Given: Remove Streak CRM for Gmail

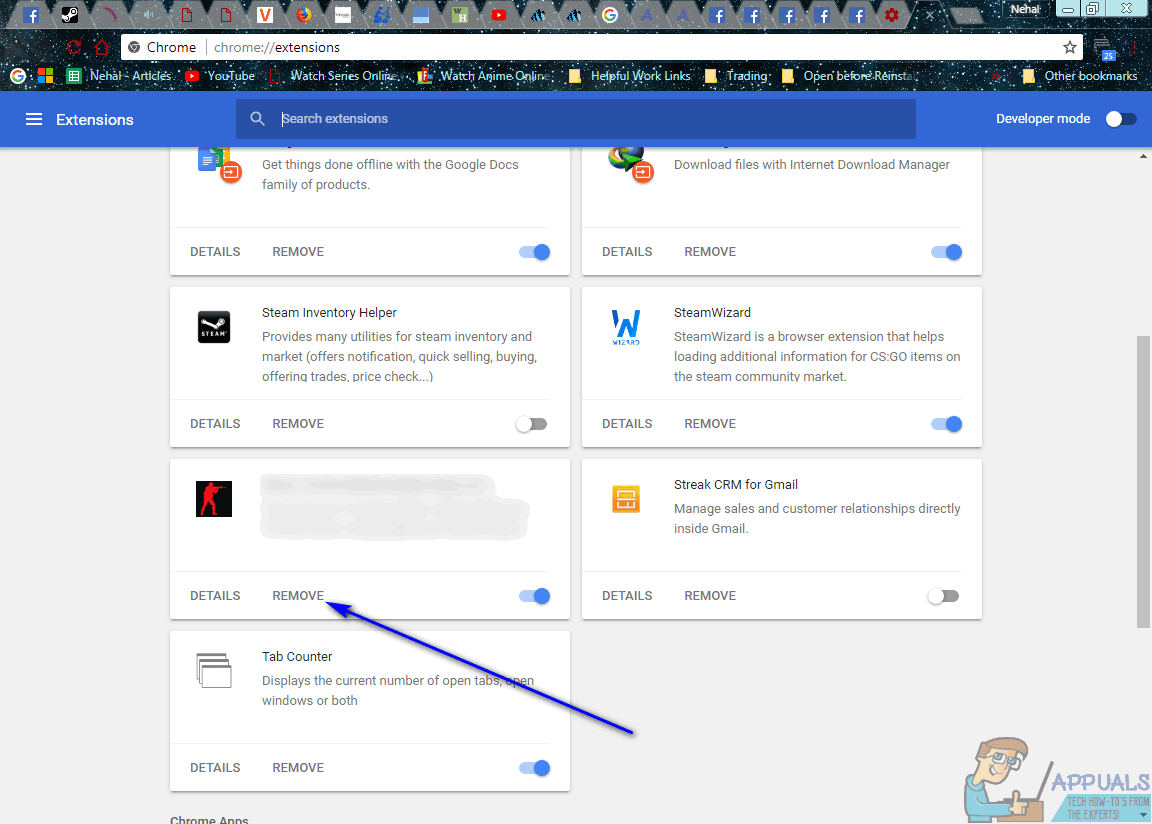Looking at the screenshot, I should (x=710, y=596).
